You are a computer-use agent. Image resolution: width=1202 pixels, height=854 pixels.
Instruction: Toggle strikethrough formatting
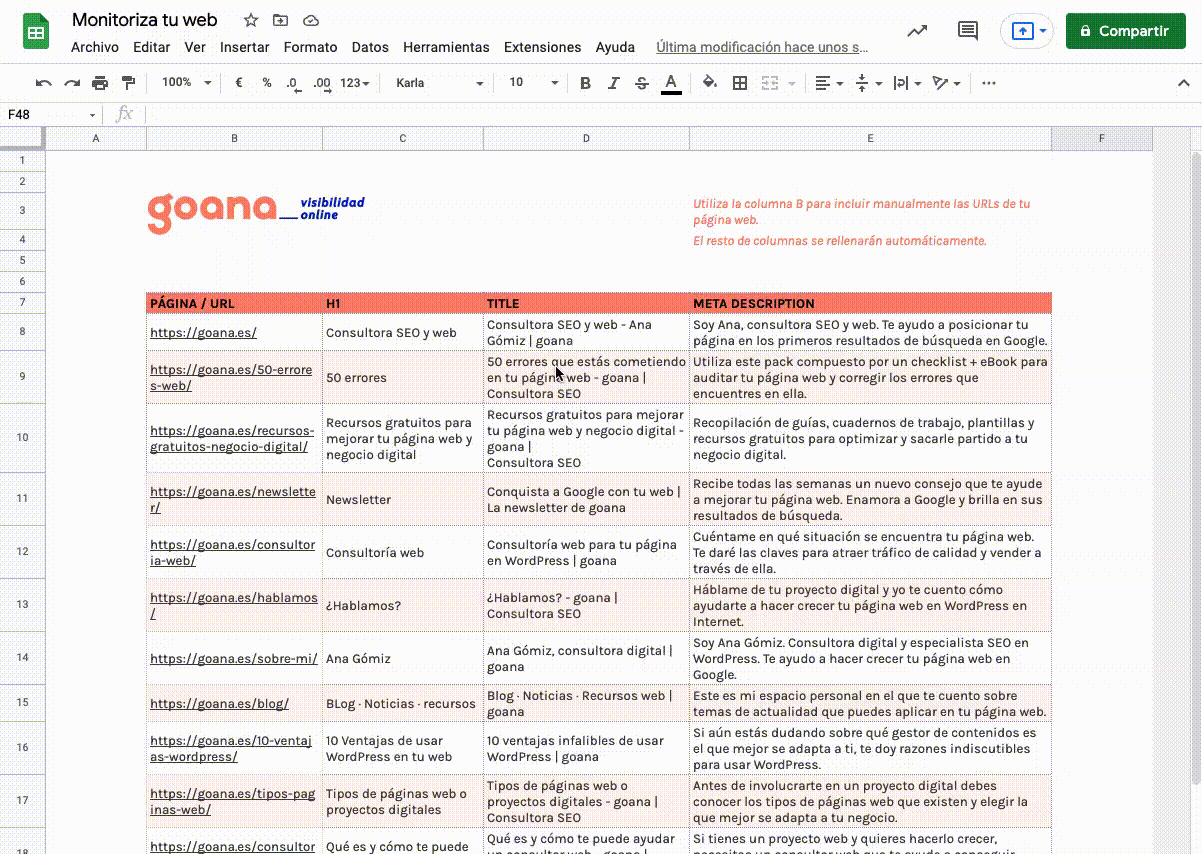[642, 83]
